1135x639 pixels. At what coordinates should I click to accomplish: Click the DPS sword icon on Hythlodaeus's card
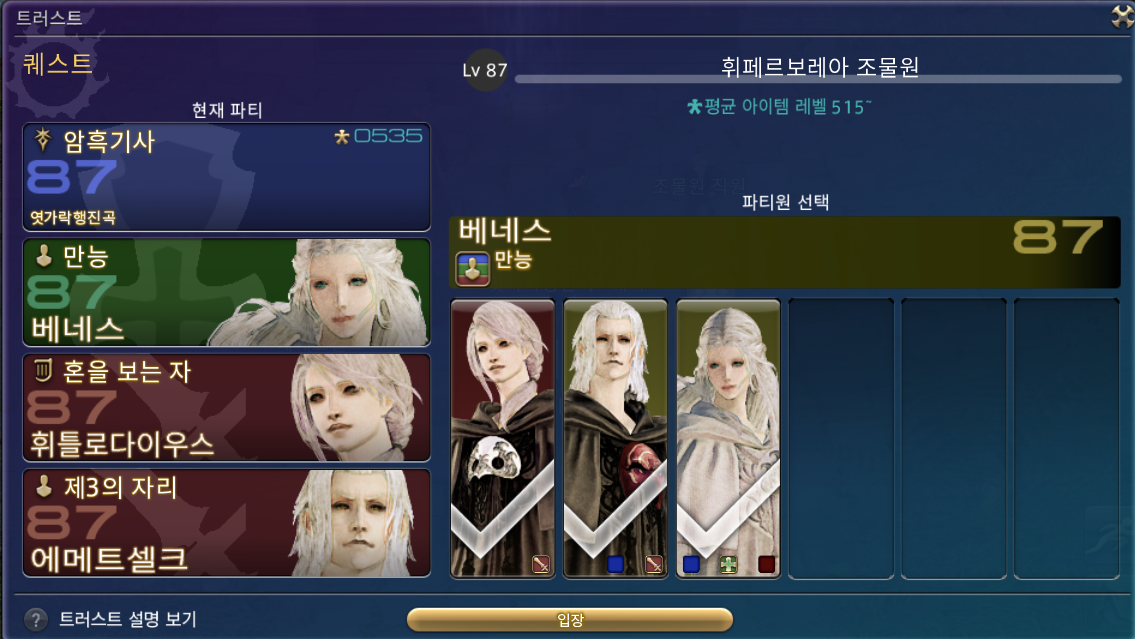point(541,564)
